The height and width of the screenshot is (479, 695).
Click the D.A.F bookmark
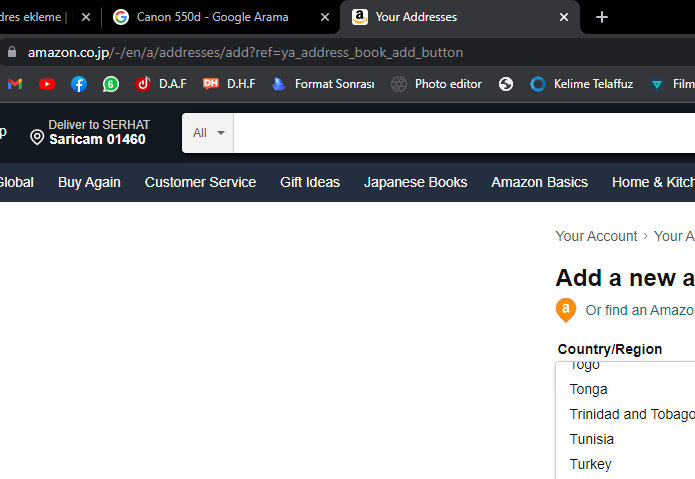pos(161,84)
